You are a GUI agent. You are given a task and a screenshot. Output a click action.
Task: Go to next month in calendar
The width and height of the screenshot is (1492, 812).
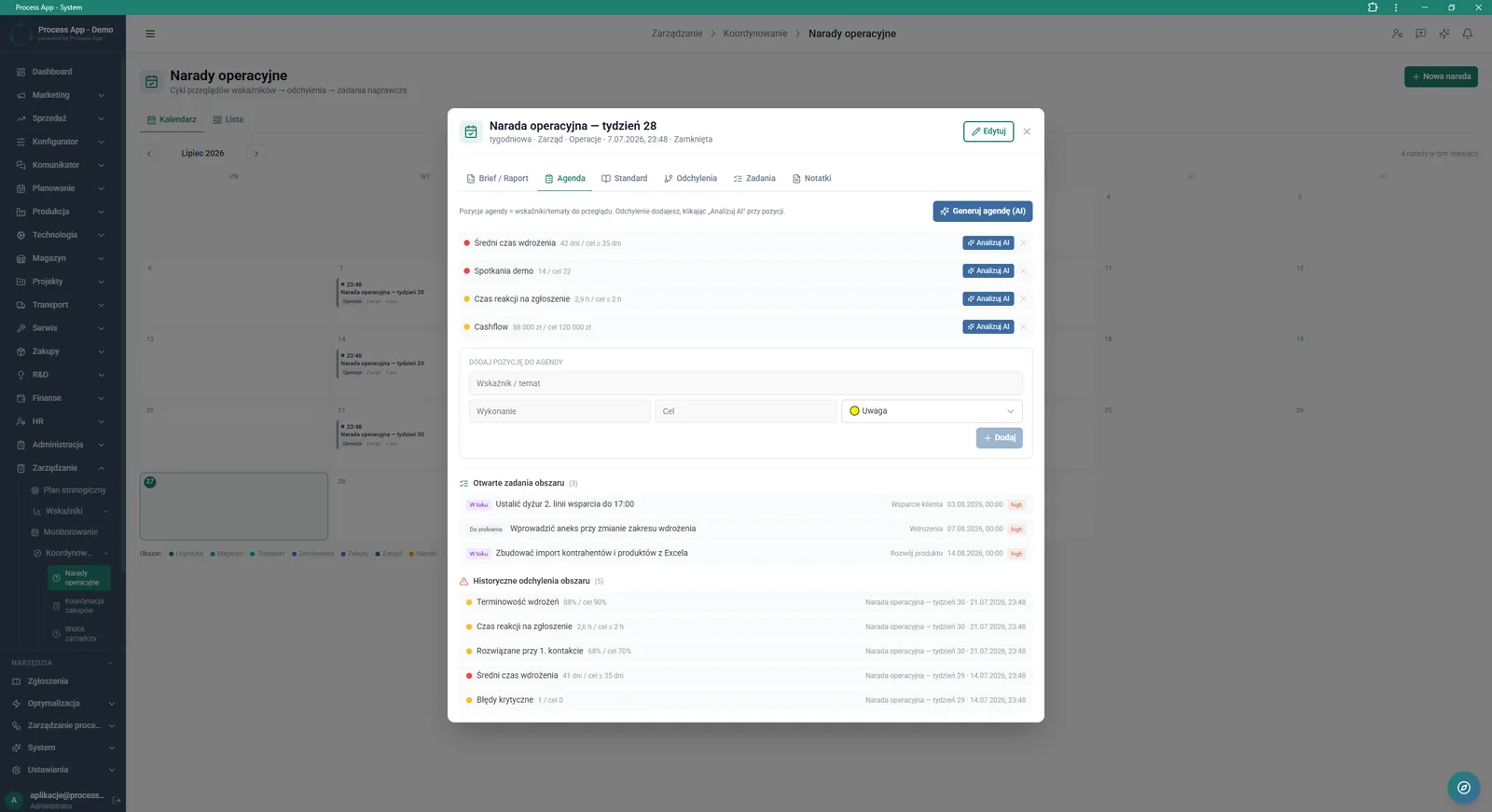coord(256,154)
